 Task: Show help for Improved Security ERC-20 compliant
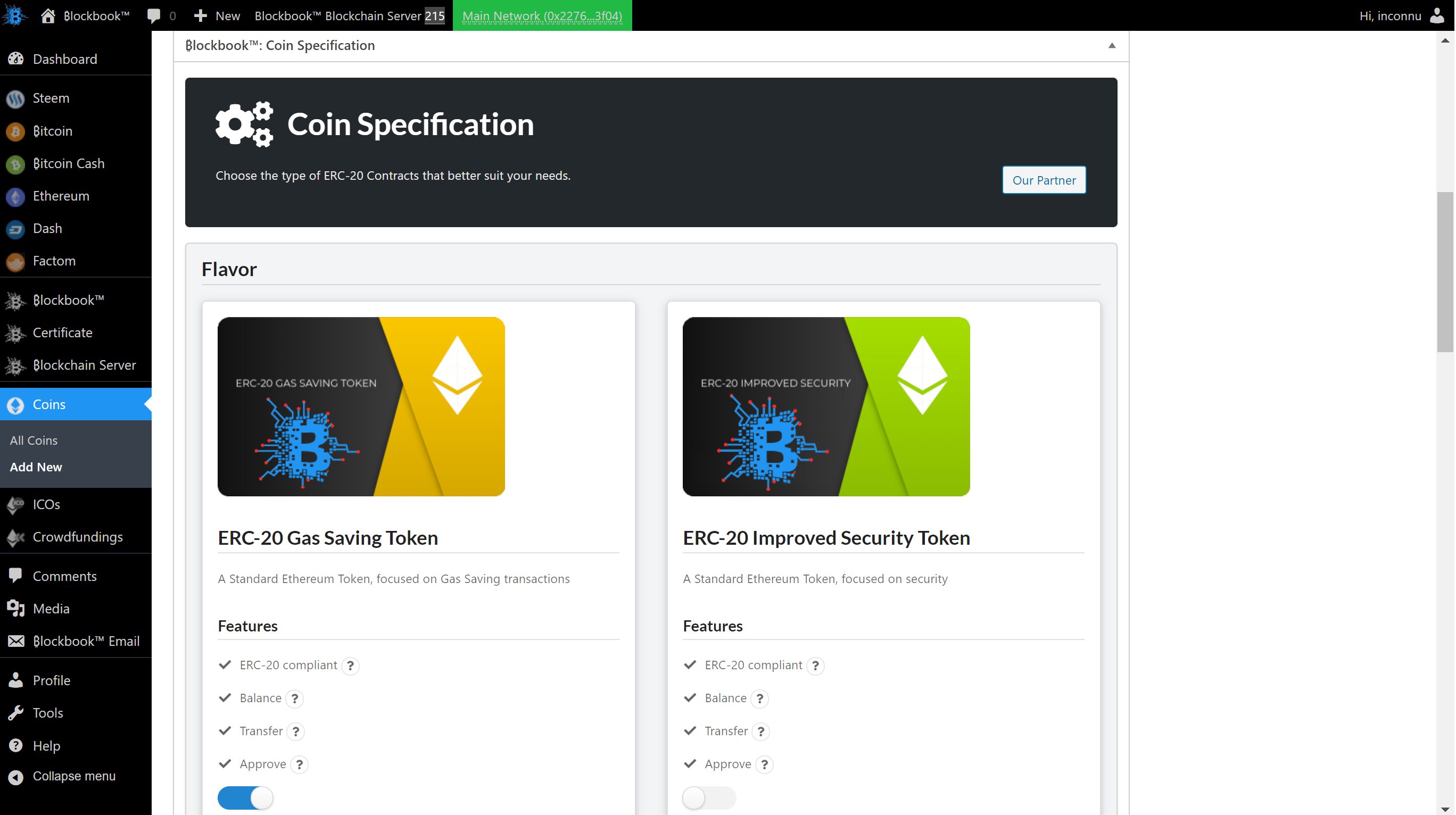tap(815, 666)
